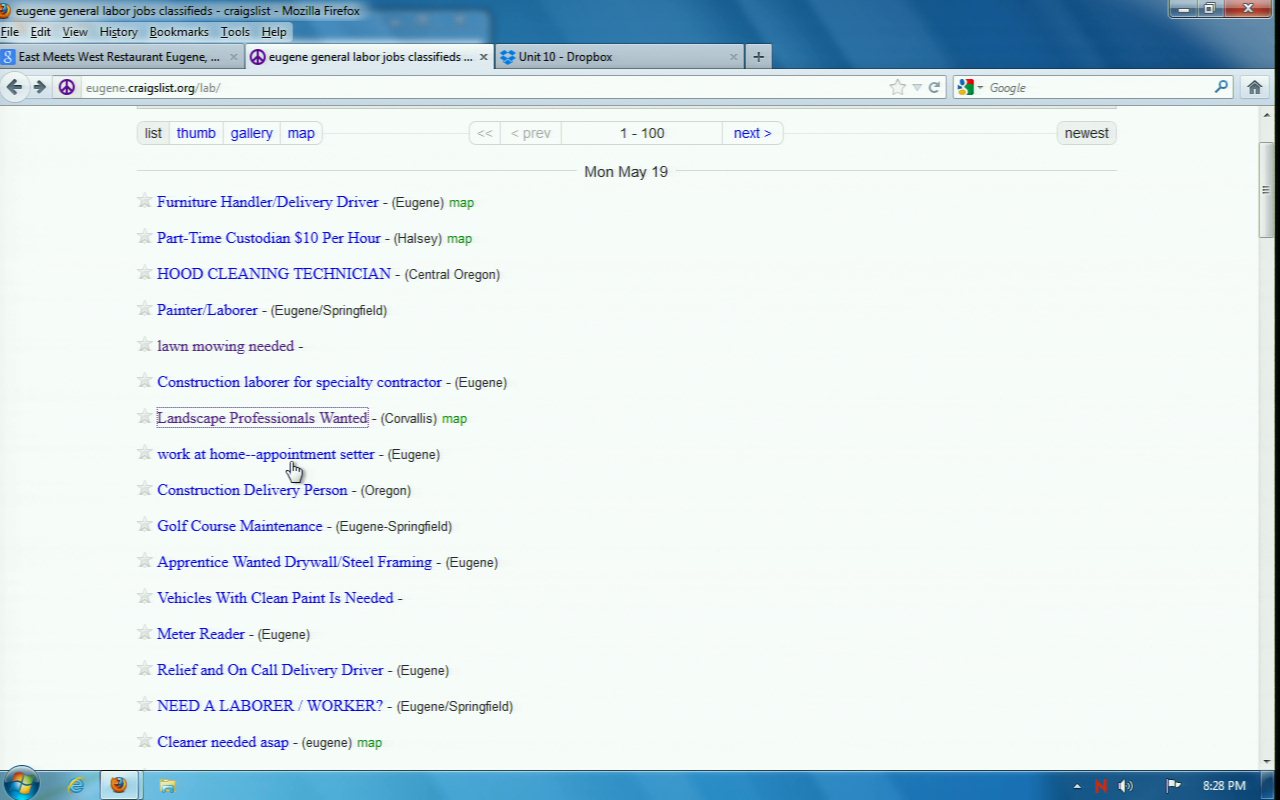Switch to gallery view mode
This screenshot has height=800, width=1280.
[x=251, y=133]
